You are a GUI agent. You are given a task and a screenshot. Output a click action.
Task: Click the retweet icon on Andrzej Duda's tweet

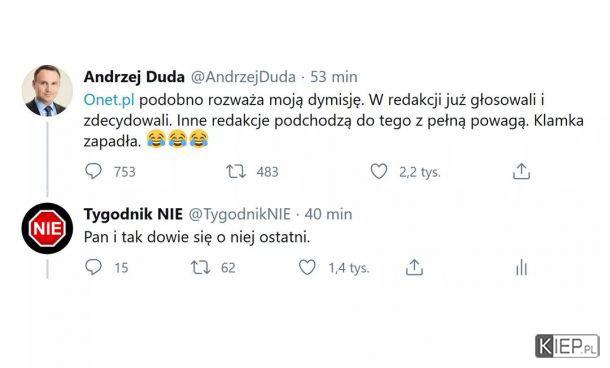[x=236, y=171]
